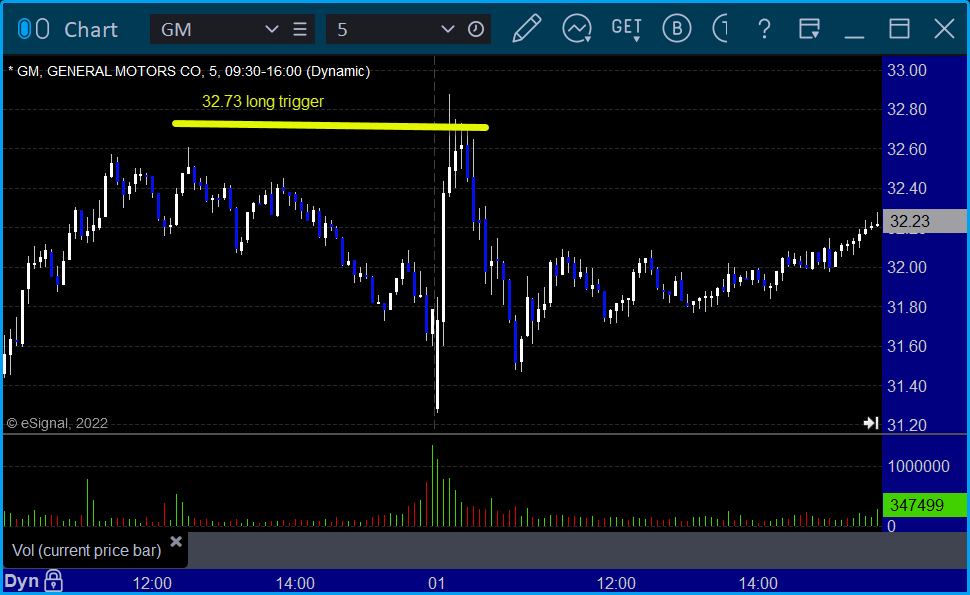Toggle the lock icon next to Dyn

point(54,581)
